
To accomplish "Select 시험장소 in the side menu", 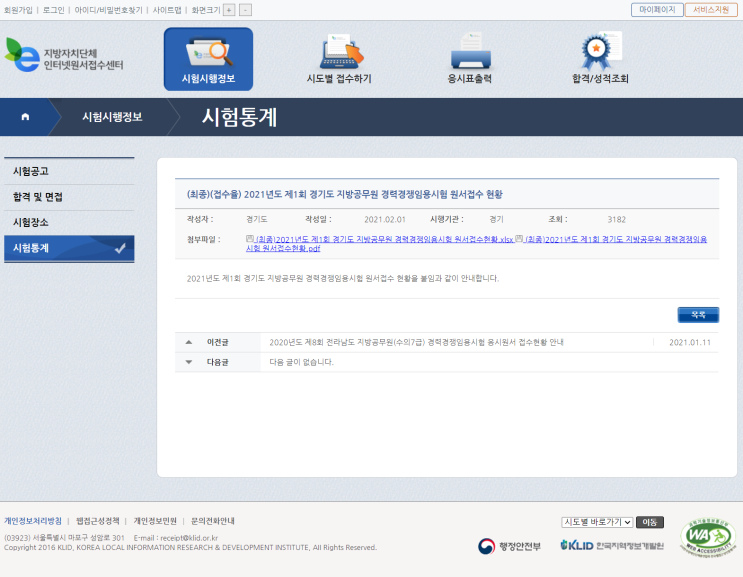I will (69, 222).
